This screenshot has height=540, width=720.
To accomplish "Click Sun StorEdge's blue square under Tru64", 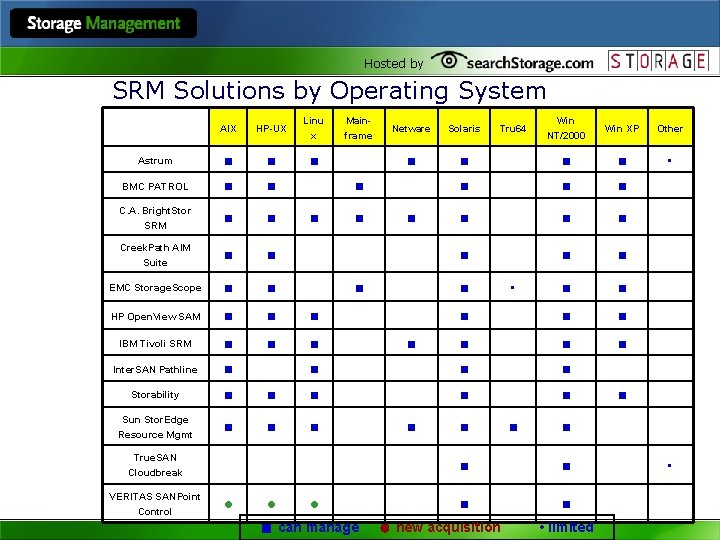I will 513,428.
